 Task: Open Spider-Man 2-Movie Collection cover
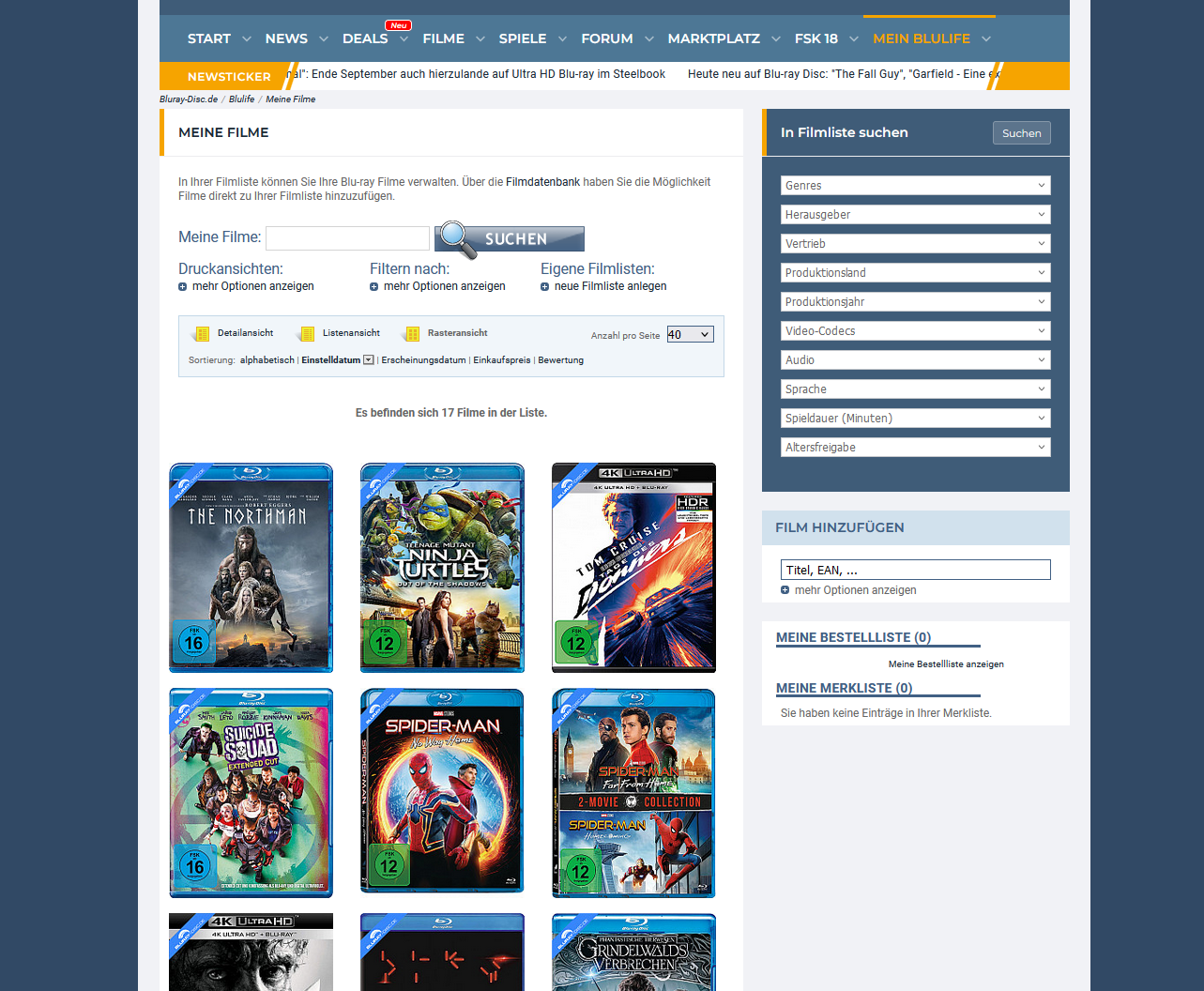(x=633, y=793)
